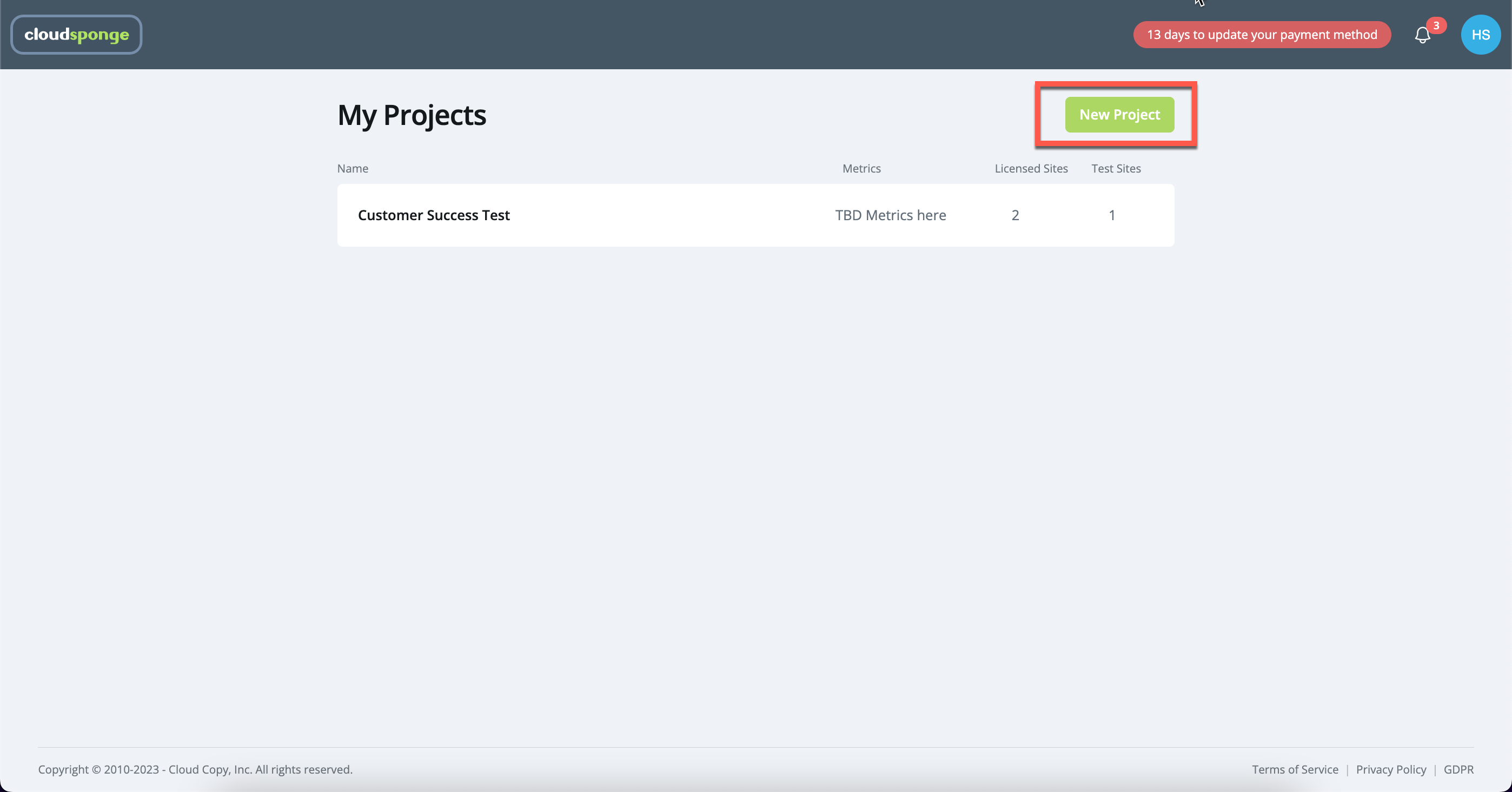Click the Test Sites column header
The image size is (1512, 792).
[1115, 168]
